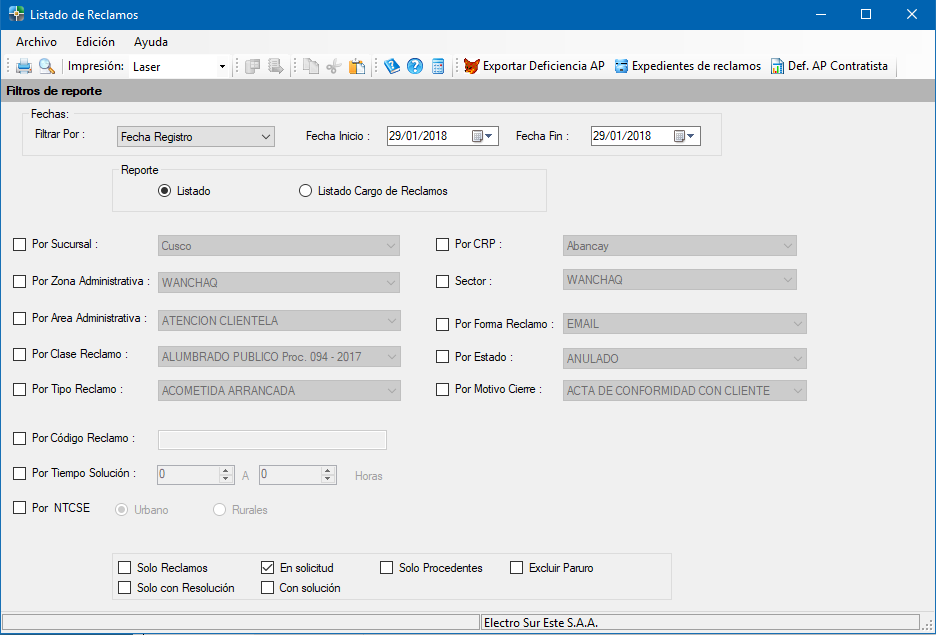Open print preview magnifier icon

coord(46,67)
